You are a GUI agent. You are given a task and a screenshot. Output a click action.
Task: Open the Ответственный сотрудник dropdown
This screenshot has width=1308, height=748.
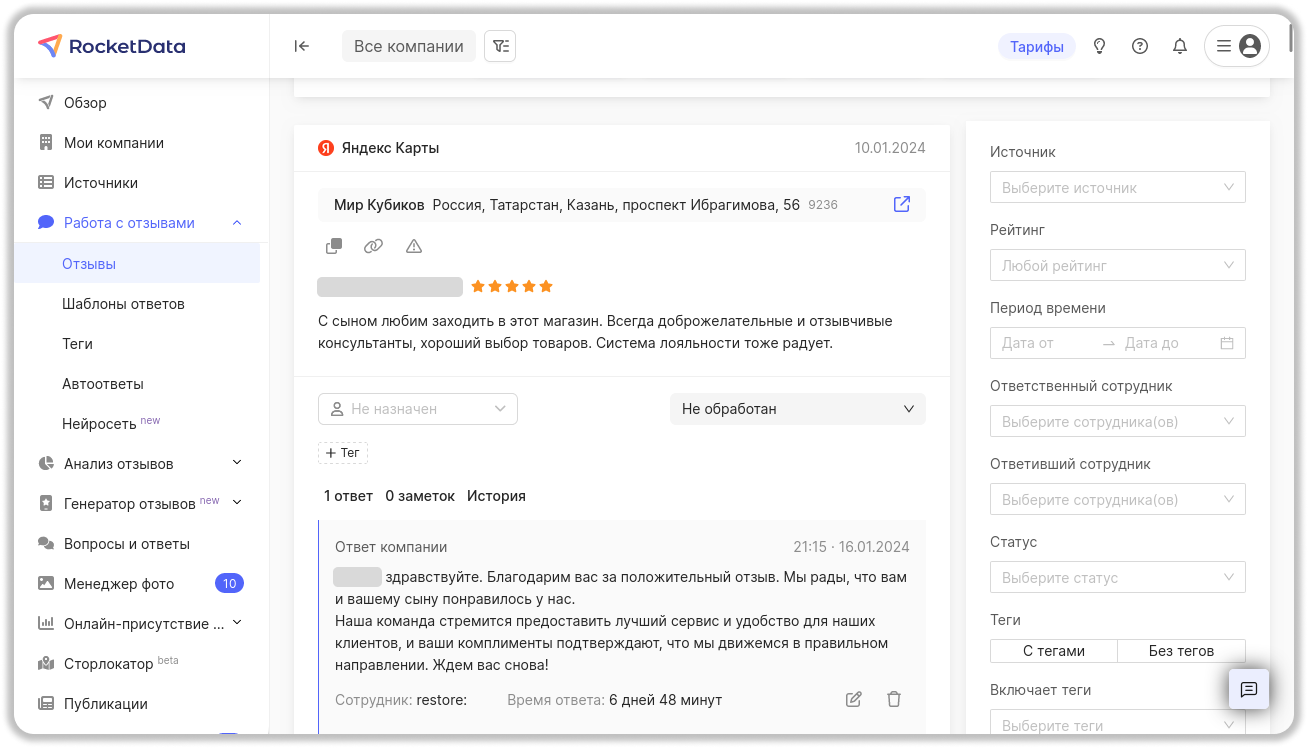[1118, 422]
